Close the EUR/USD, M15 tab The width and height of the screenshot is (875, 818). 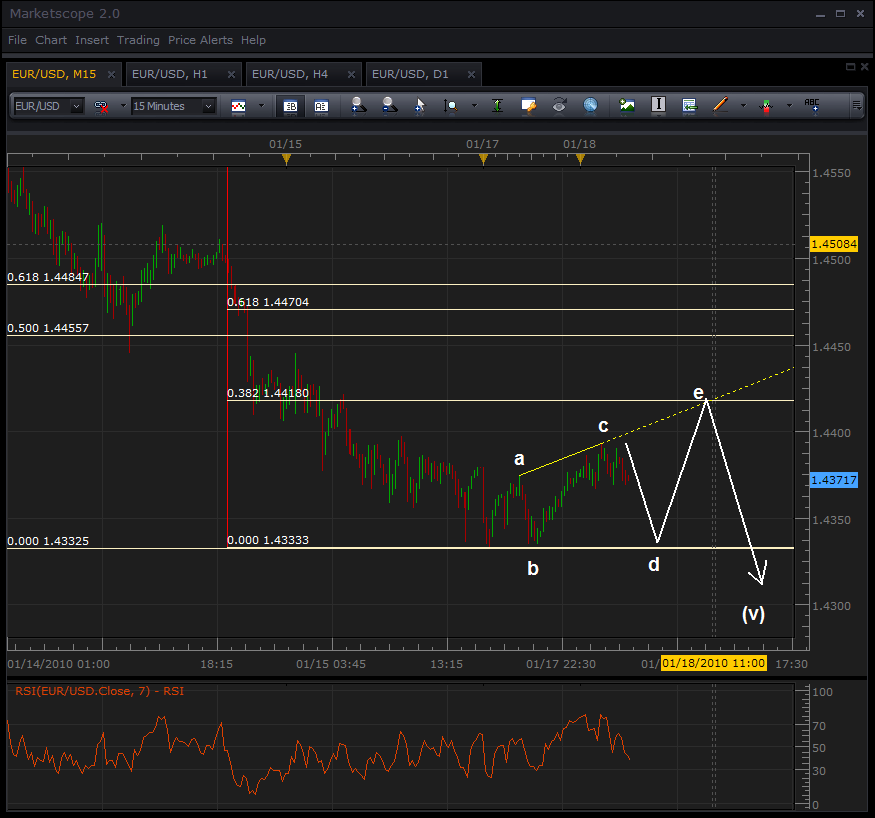point(111,74)
